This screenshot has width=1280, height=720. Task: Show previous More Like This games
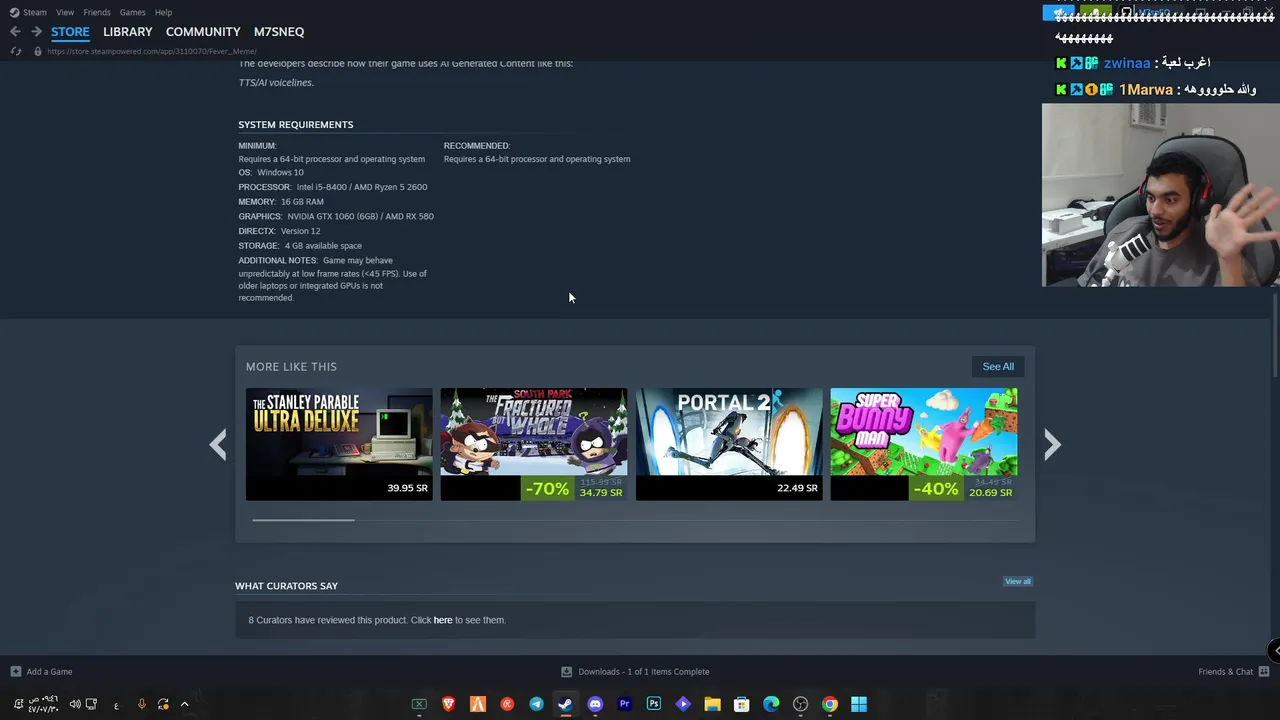(x=218, y=445)
